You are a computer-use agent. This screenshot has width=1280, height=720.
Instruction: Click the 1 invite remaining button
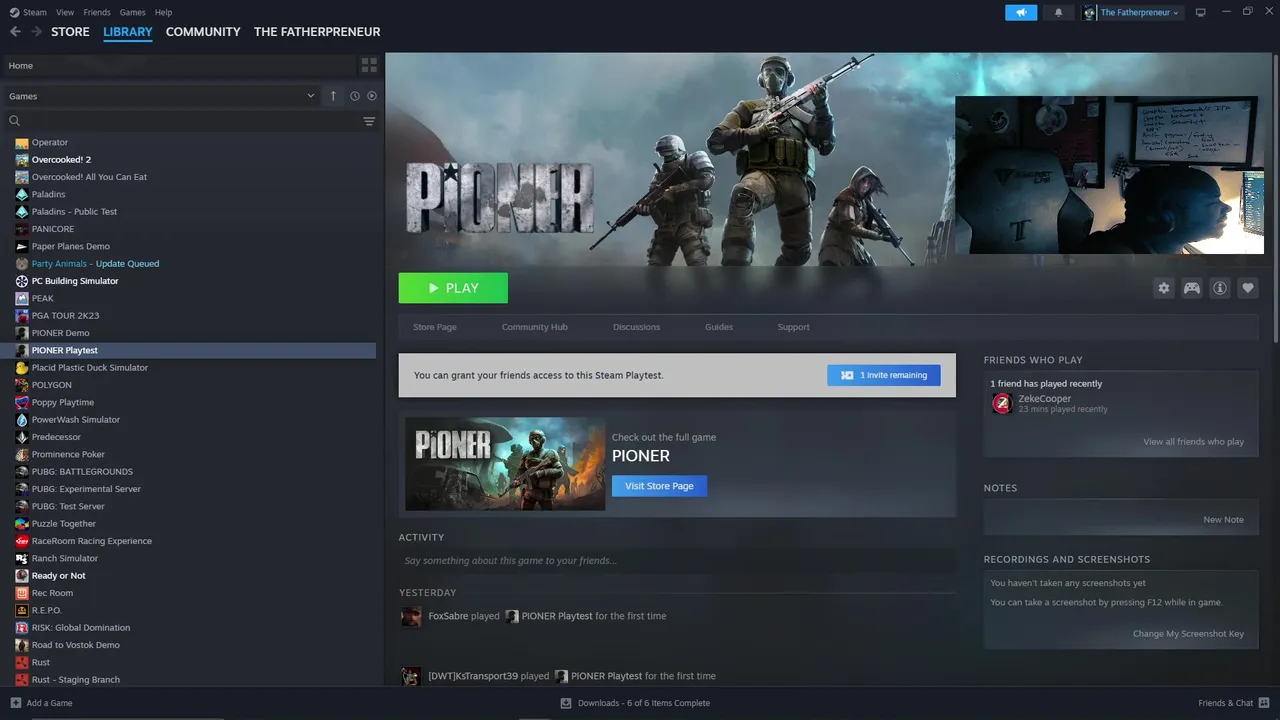(884, 375)
